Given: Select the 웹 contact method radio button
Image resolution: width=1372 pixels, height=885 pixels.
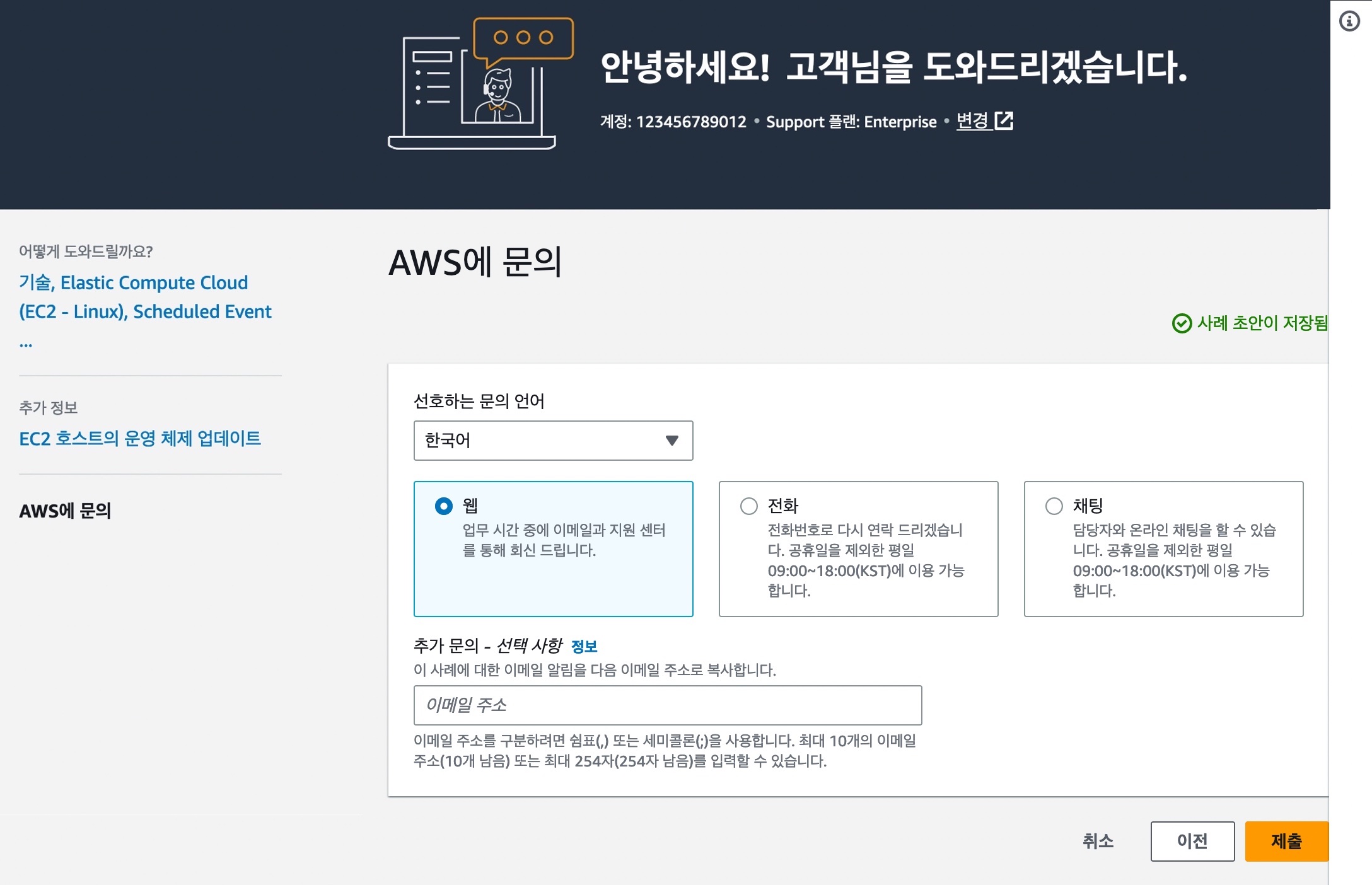Looking at the screenshot, I should click(444, 506).
